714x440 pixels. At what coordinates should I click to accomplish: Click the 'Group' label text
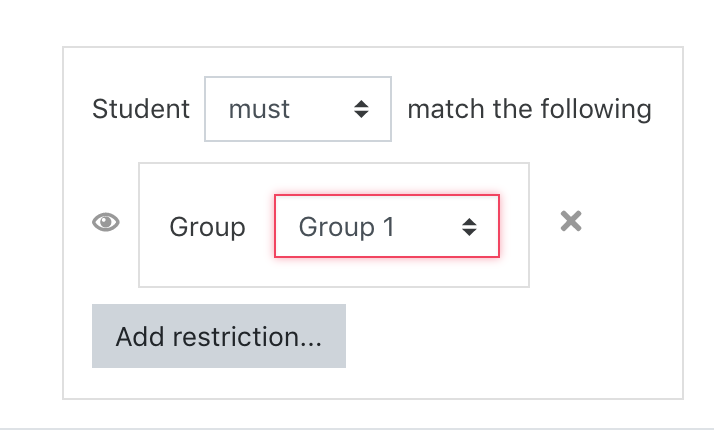(x=207, y=227)
